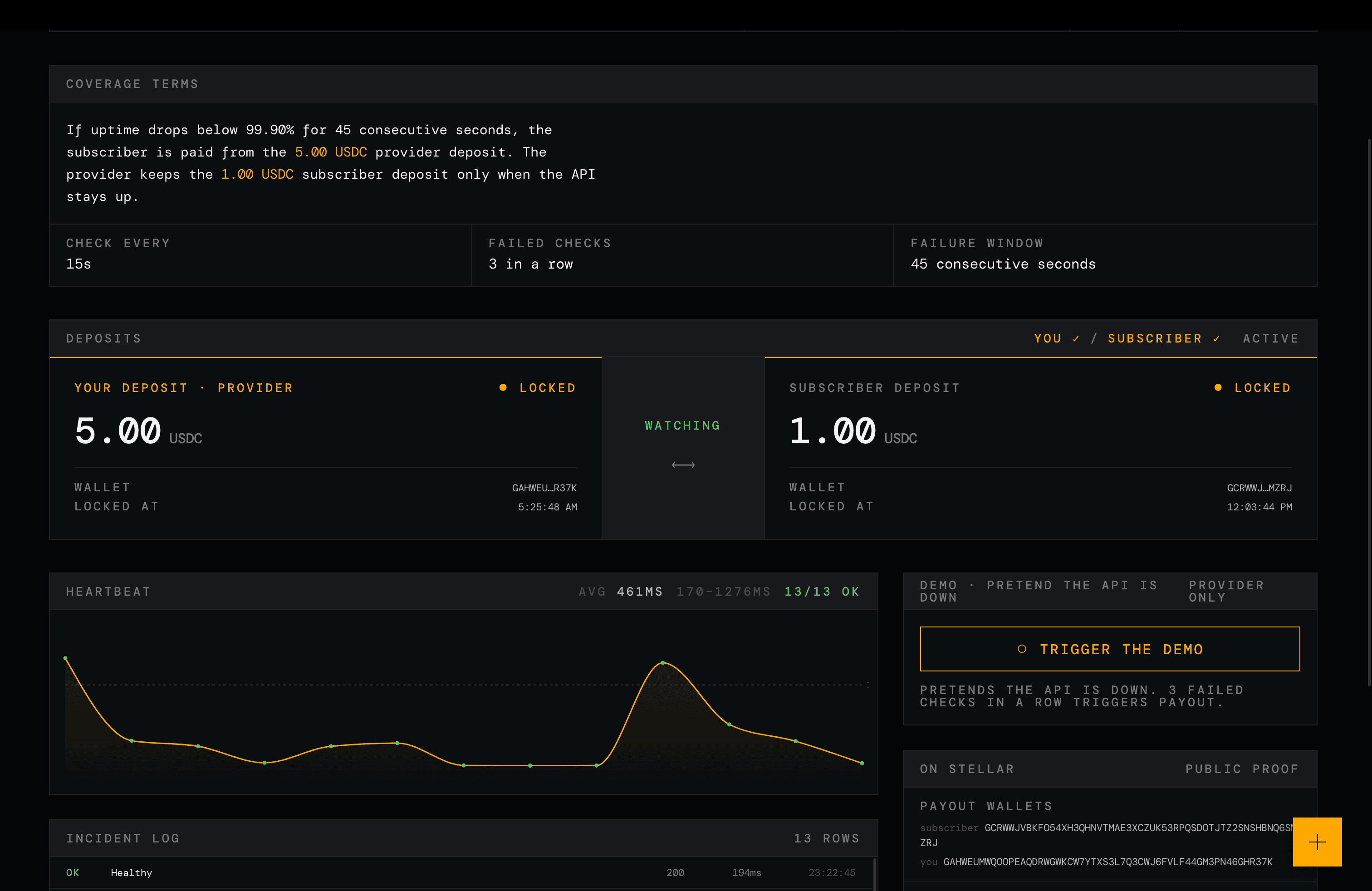
Task: Click the 23:22:45 timestamp in the incident log
Action: click(x=832, y=872)
